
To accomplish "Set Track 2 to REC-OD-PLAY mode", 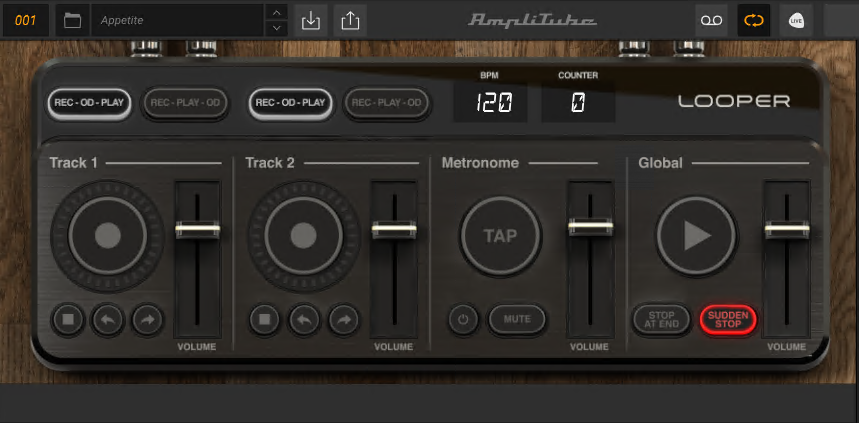I will pos(289,102).
